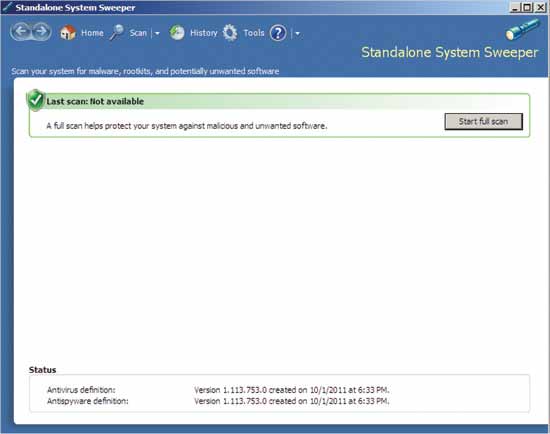The width and height of the screenshot is (550, 434).
Task: Click the title bar app icon
Action: pos(7,7)
